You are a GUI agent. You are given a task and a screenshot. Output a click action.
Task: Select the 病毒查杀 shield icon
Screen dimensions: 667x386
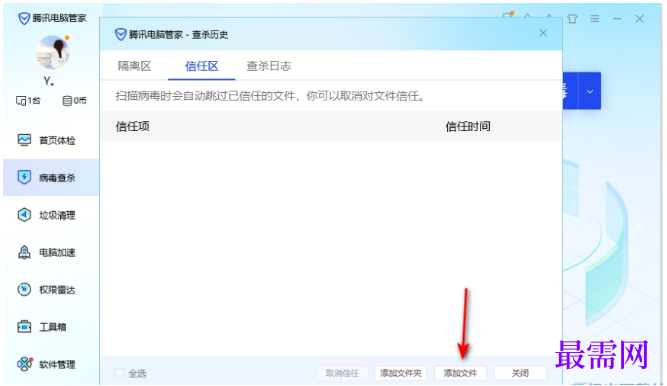pos(24,177)
